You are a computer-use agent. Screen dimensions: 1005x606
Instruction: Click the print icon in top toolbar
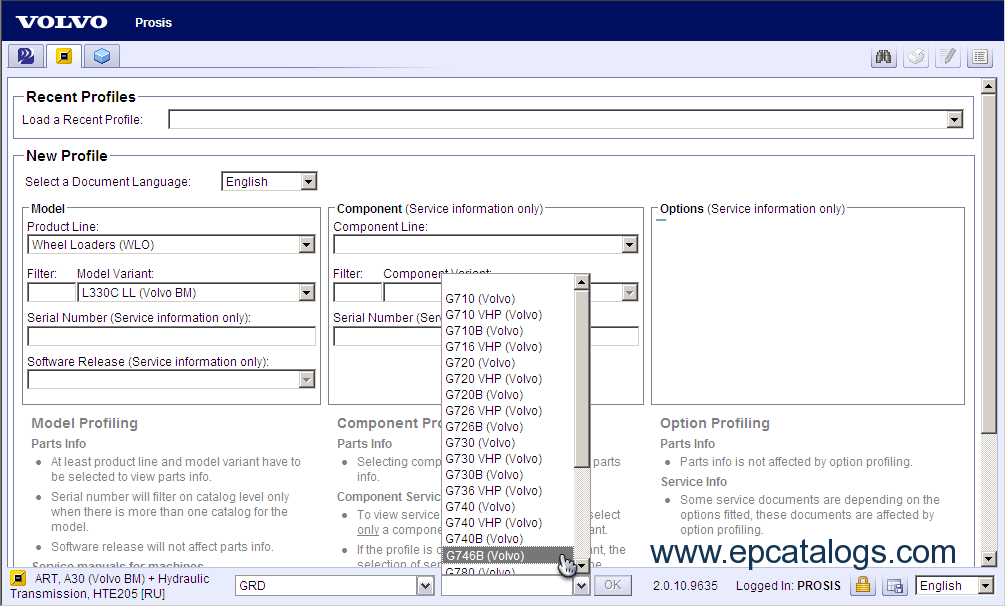915,57
